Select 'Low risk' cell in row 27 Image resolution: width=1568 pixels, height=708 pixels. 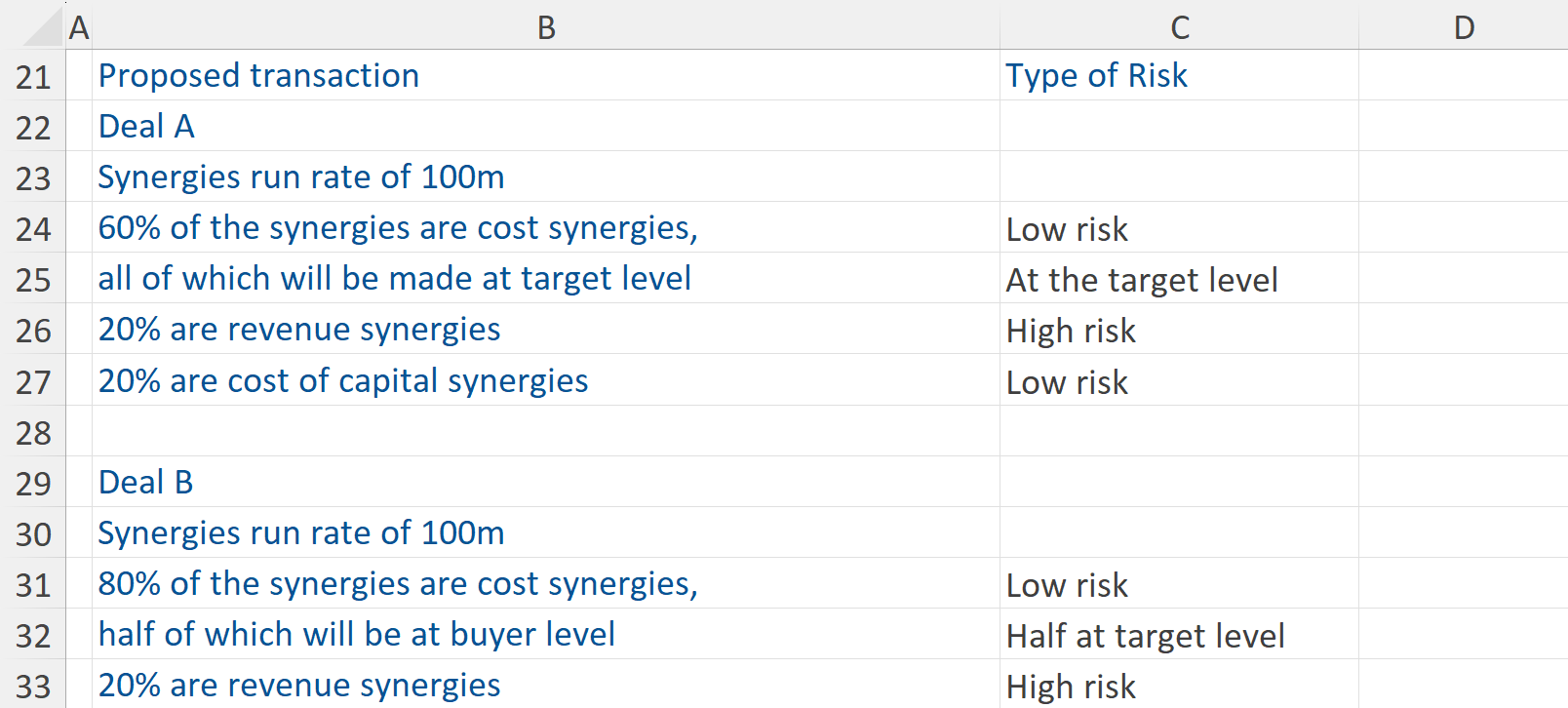pos(1067,382)
